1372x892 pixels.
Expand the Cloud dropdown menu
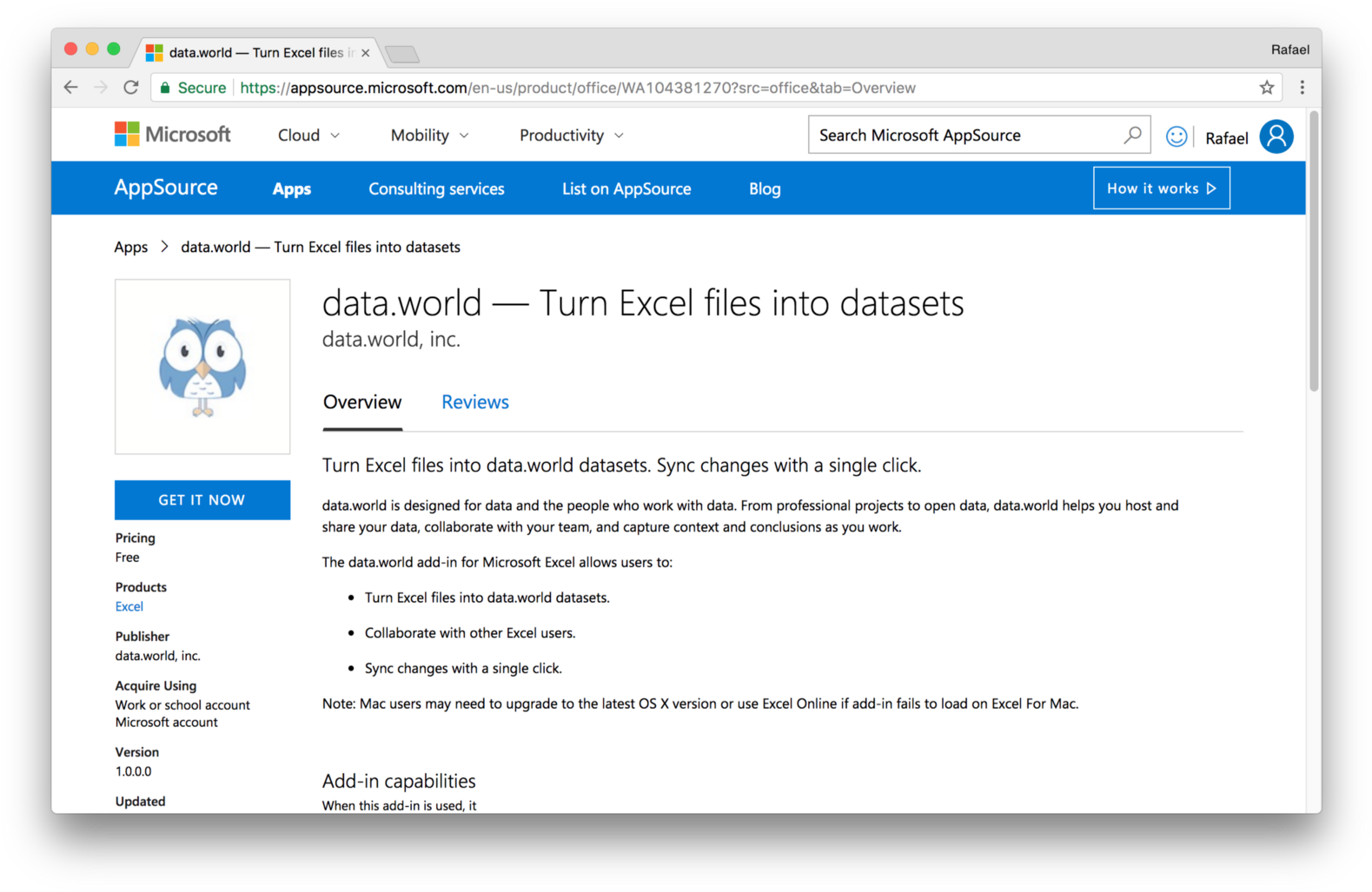[x=308, y=135]
